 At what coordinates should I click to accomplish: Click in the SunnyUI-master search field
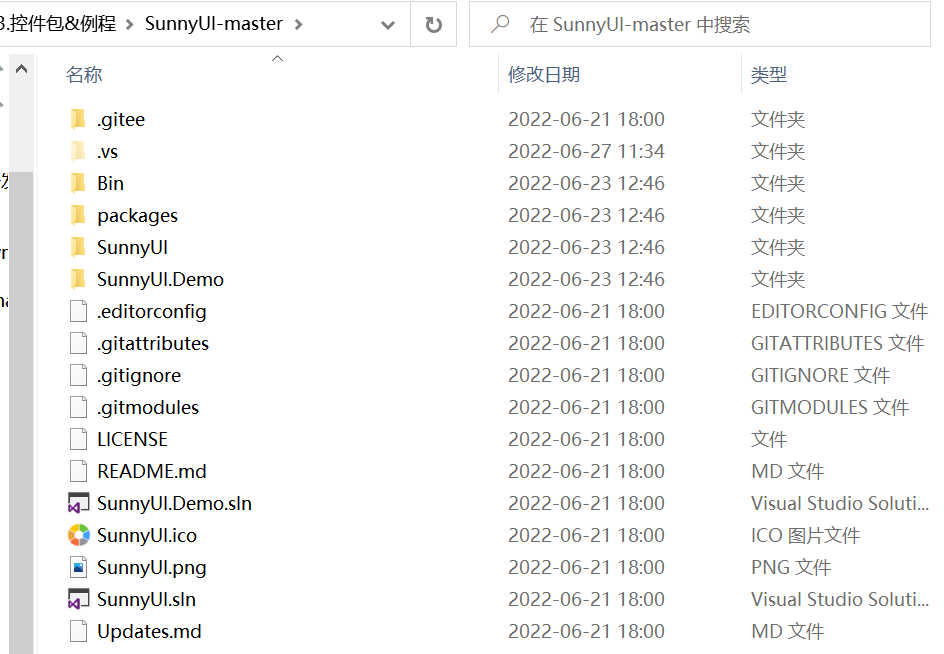click(700, 25)
